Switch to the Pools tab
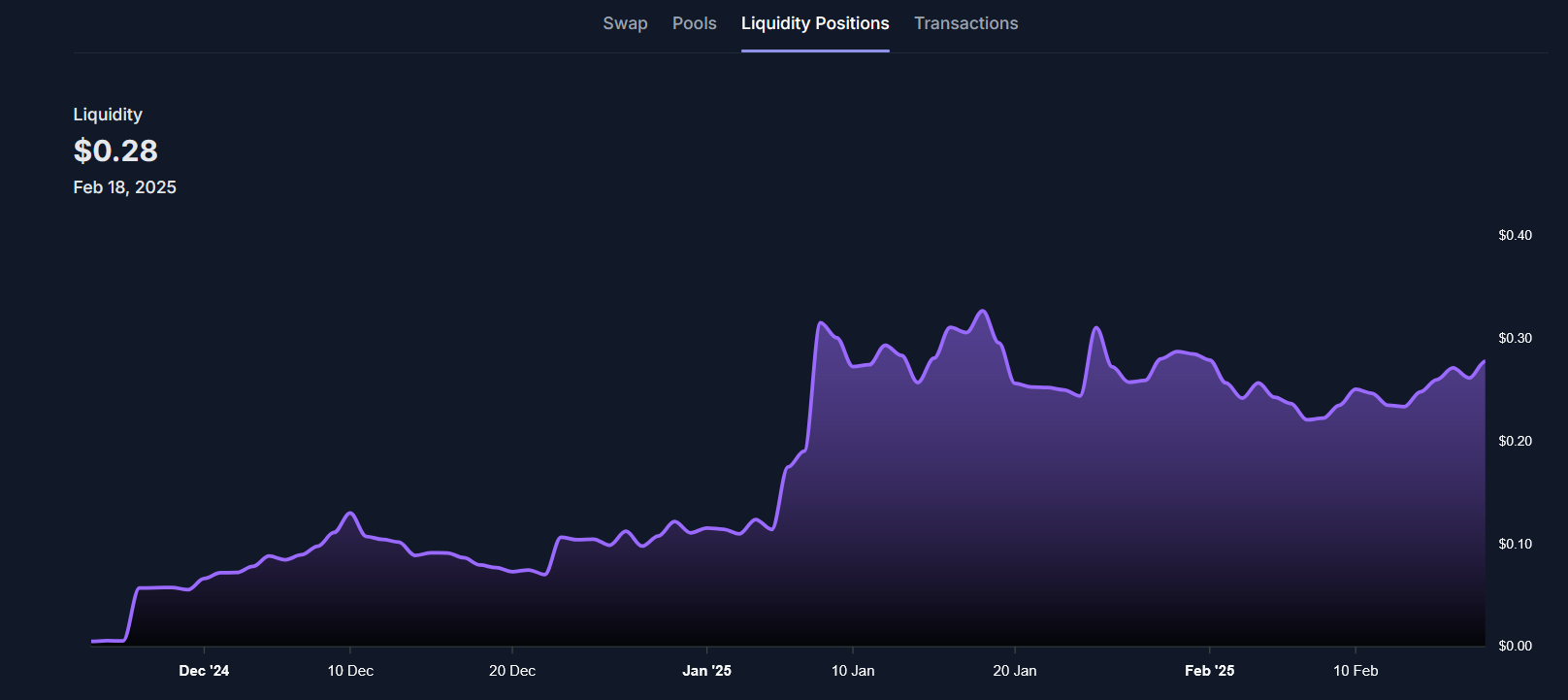The height and width of the screenshot is (700, 1568). (695, 23)
